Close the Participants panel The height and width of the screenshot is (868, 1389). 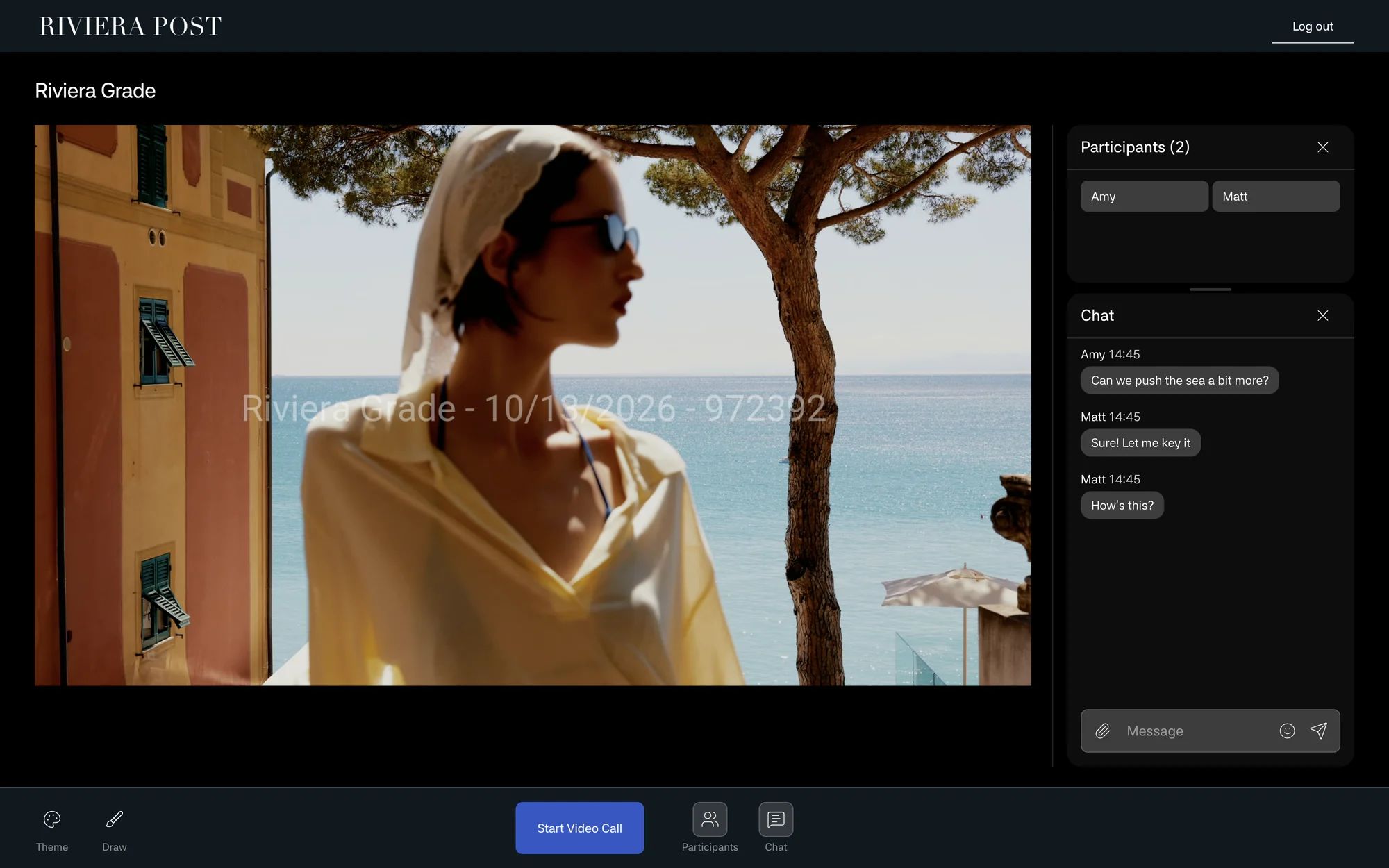[x=1323, y=147]
